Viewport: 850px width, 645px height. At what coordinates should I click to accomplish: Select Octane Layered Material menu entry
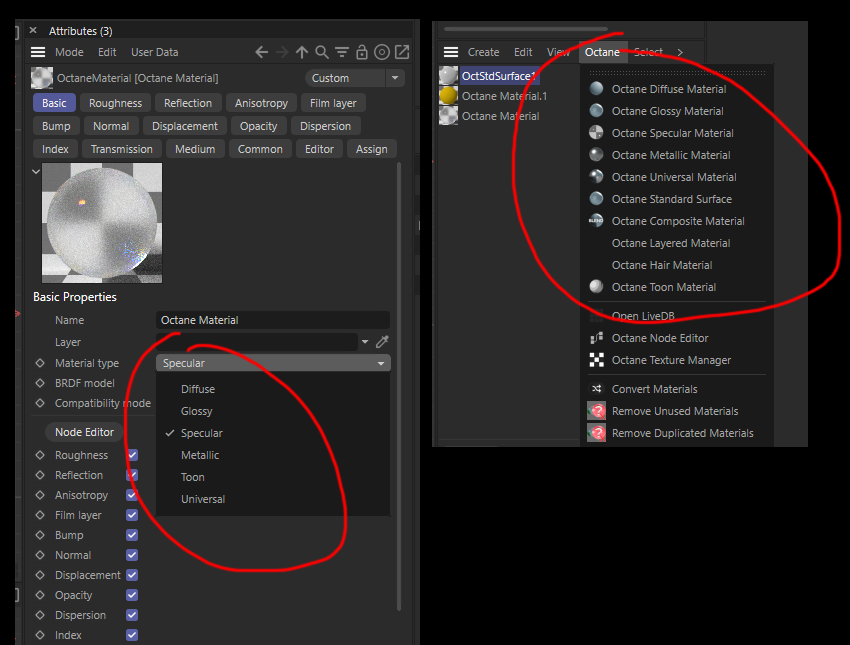coord(671,243)
